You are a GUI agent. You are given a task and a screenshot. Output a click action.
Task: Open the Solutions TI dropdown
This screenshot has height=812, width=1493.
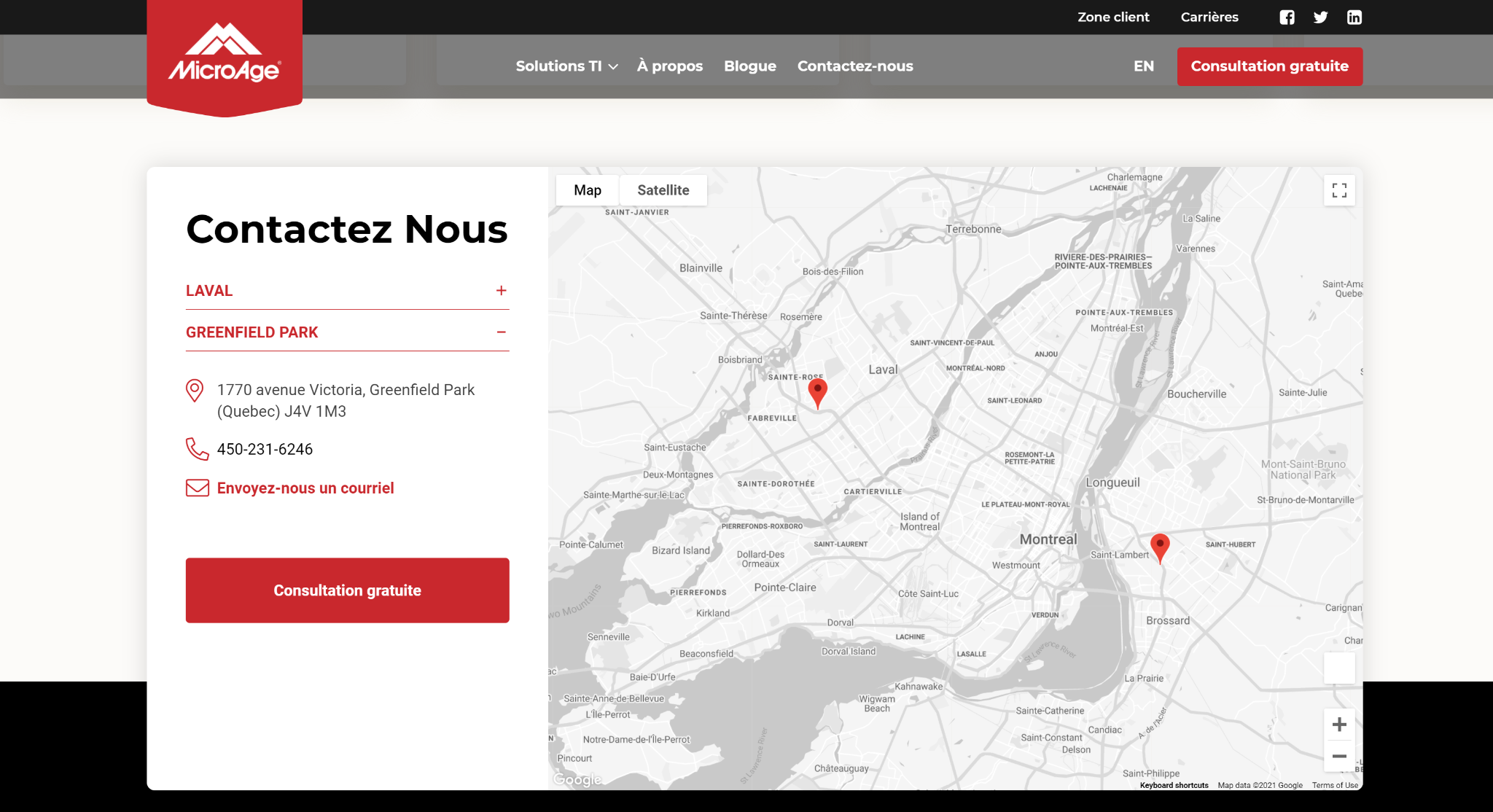[x=566, y=66]
